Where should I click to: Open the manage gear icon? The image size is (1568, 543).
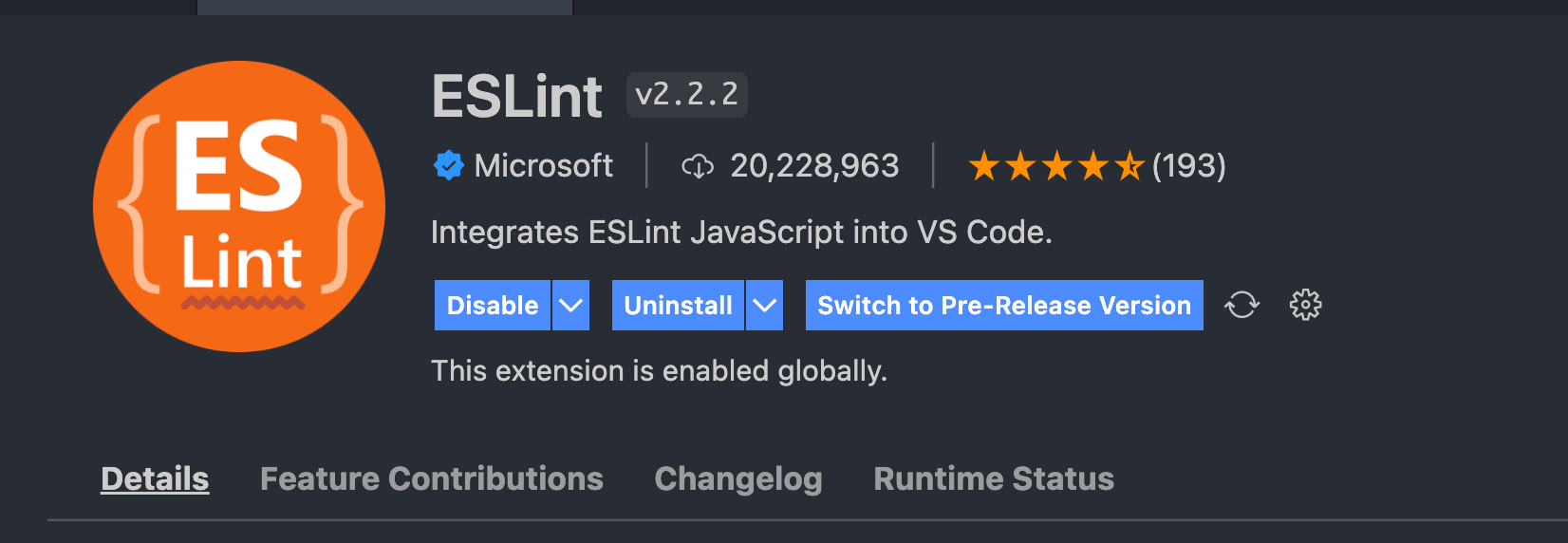[x=1305, y=305]
